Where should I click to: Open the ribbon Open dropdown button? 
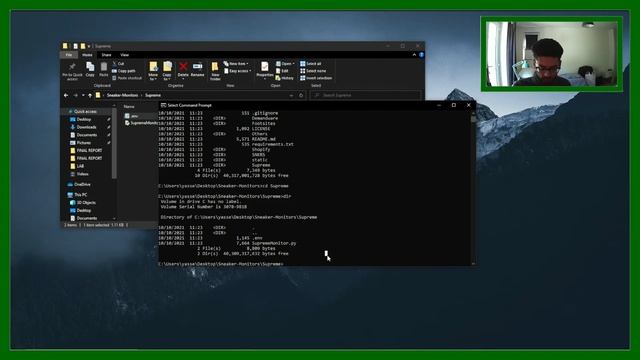pos(285,64)
